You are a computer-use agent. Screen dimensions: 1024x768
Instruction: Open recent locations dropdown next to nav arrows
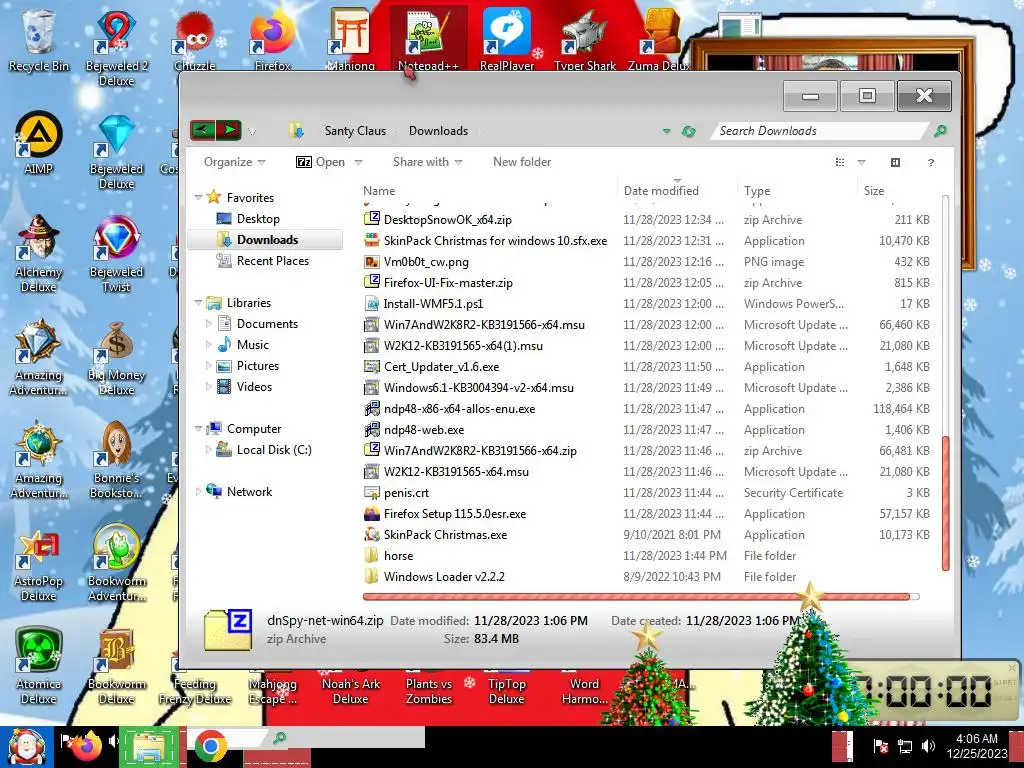pyautogui.click(x=252, y=132)
